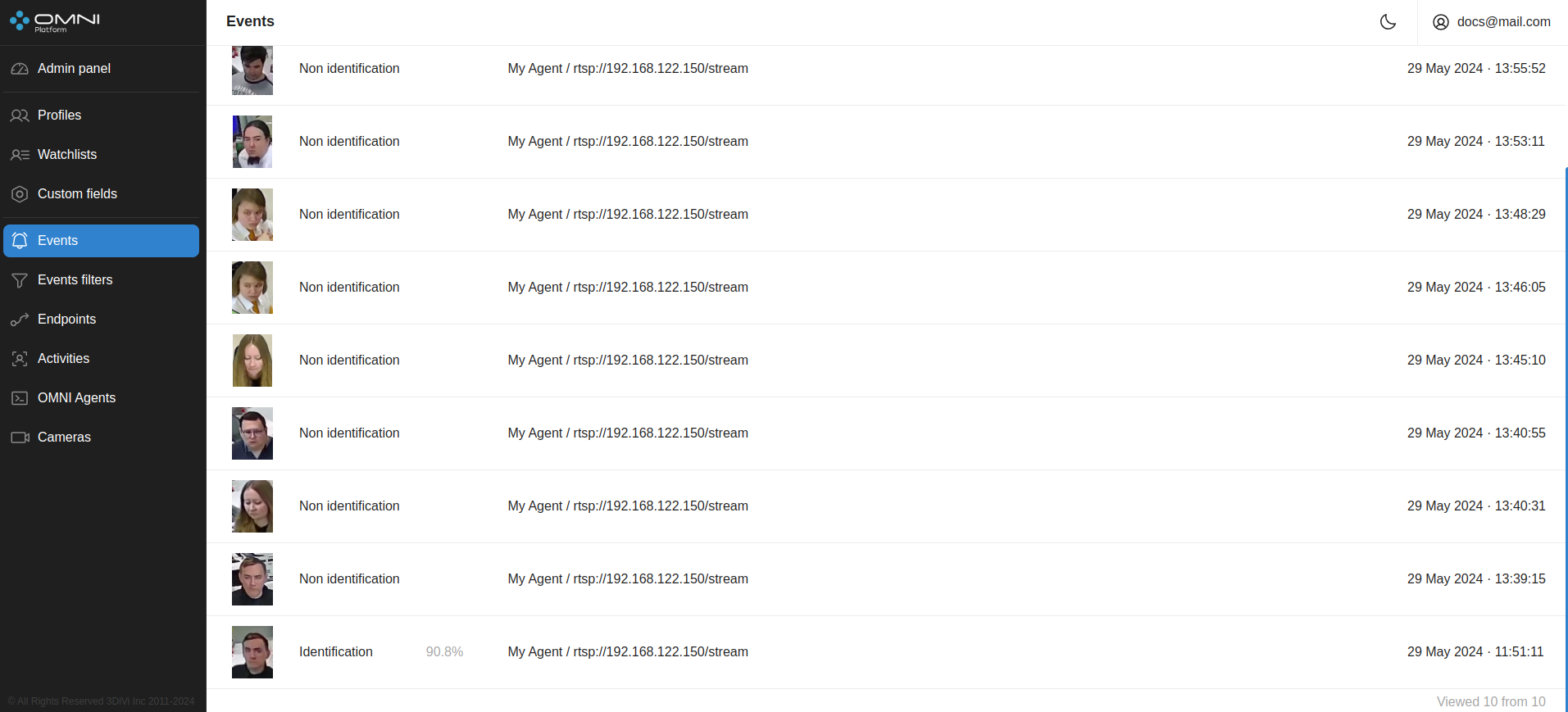Open the user account icon beside docs@mail.com
Viewport: 1568px width, 712px height.
coord(1440,22)
